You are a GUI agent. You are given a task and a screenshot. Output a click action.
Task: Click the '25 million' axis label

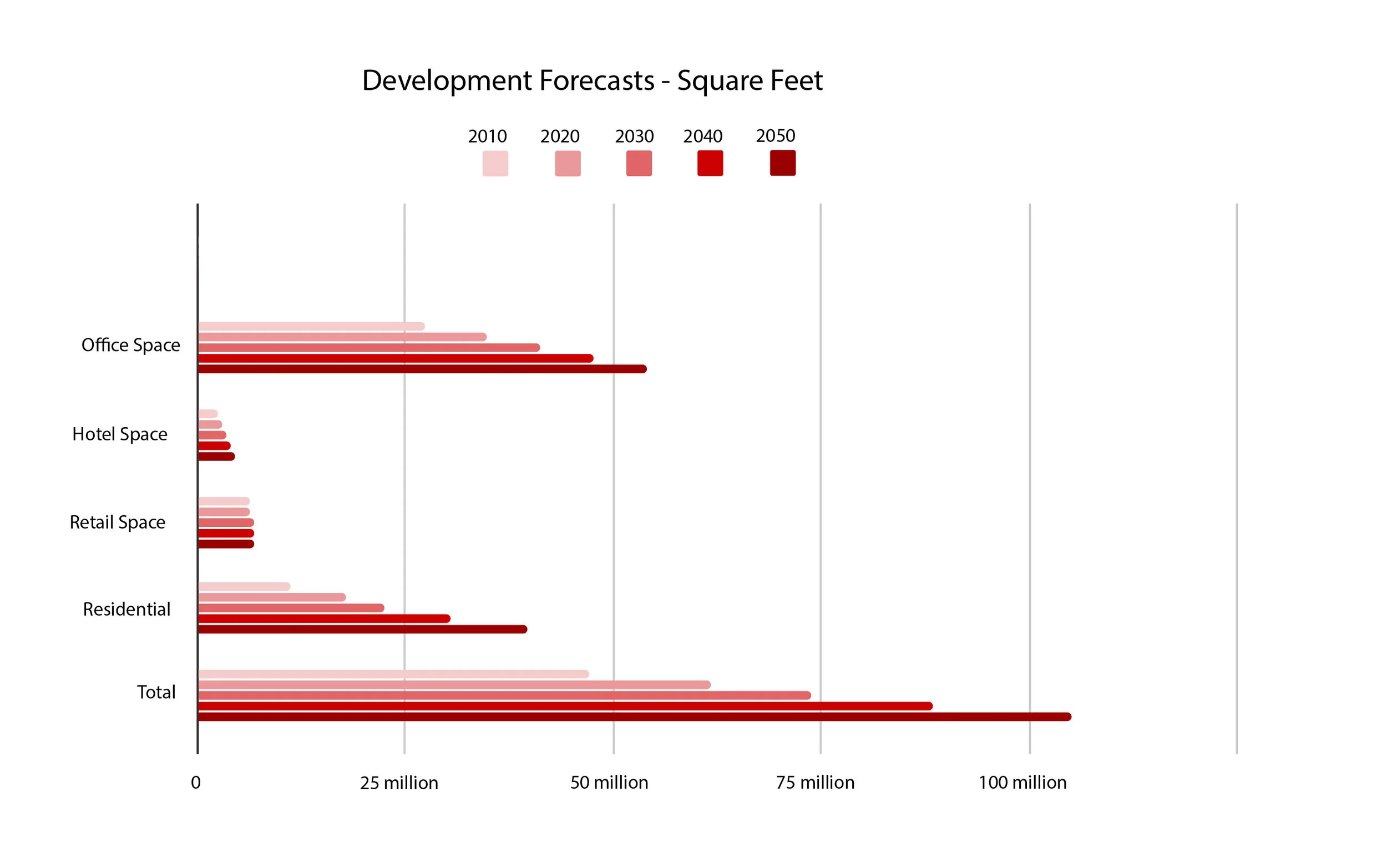[399, 783]
